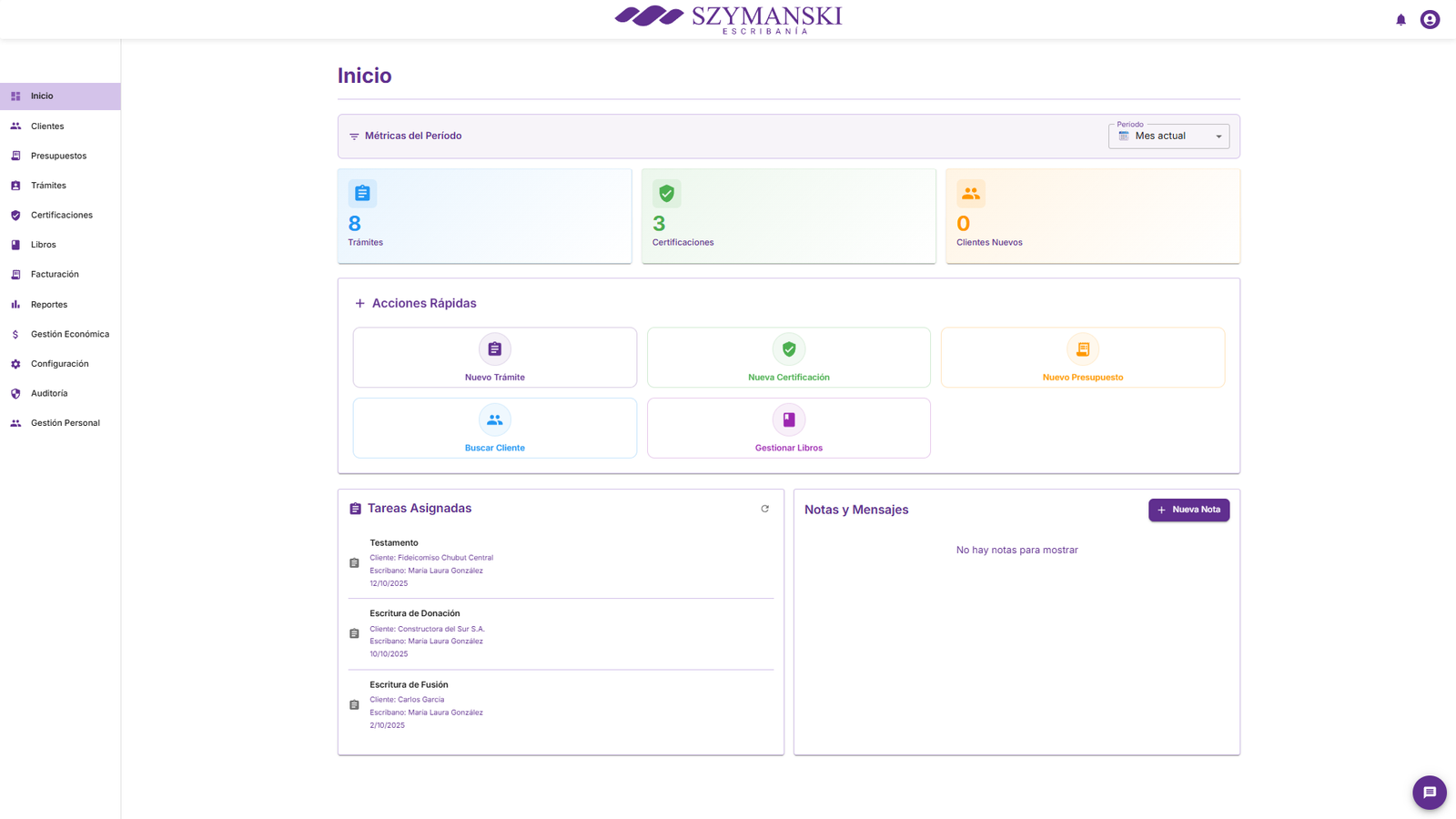Open the chat bubble floating icon
Image resolution: width=1456 pixels, height=819 pixels.
point(1429,793)
